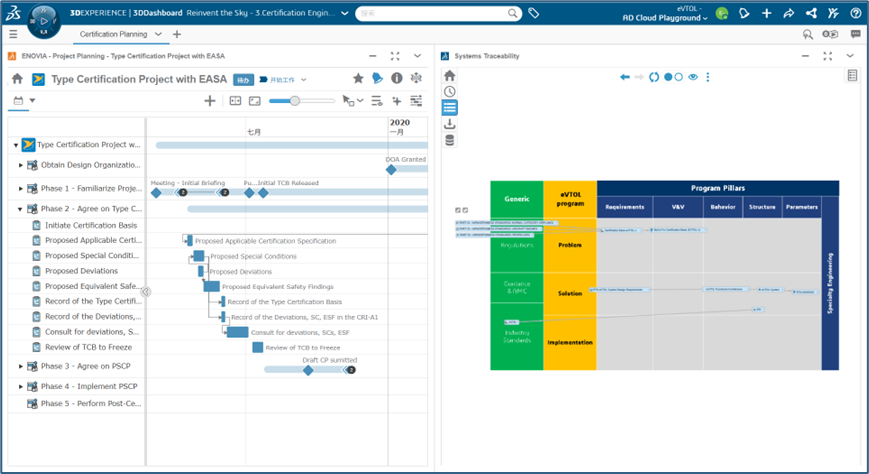Click the Requirements pillar header
This screenshot has width=869, height=474.
click(x=625, y=207)
